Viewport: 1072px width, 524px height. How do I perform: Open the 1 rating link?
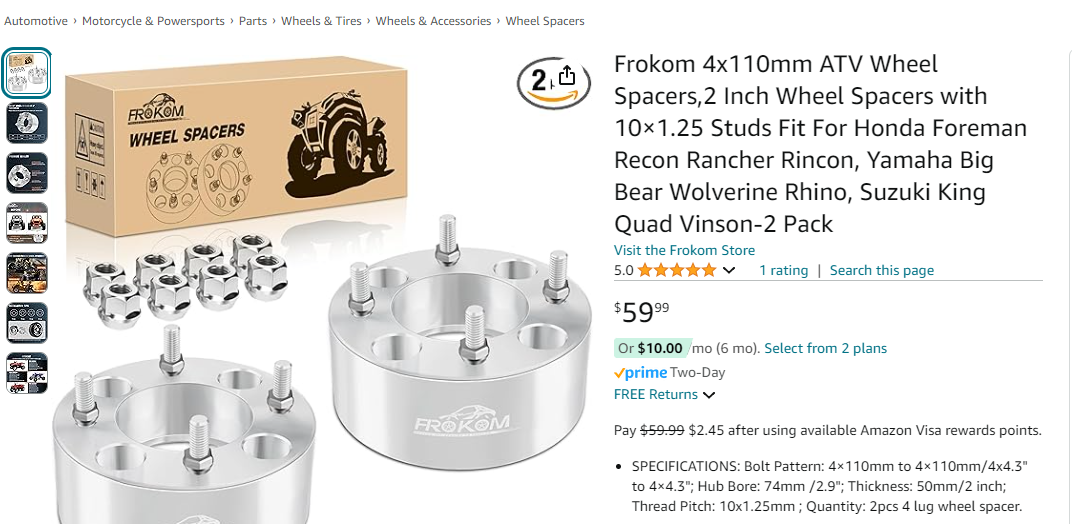[783, 270]
